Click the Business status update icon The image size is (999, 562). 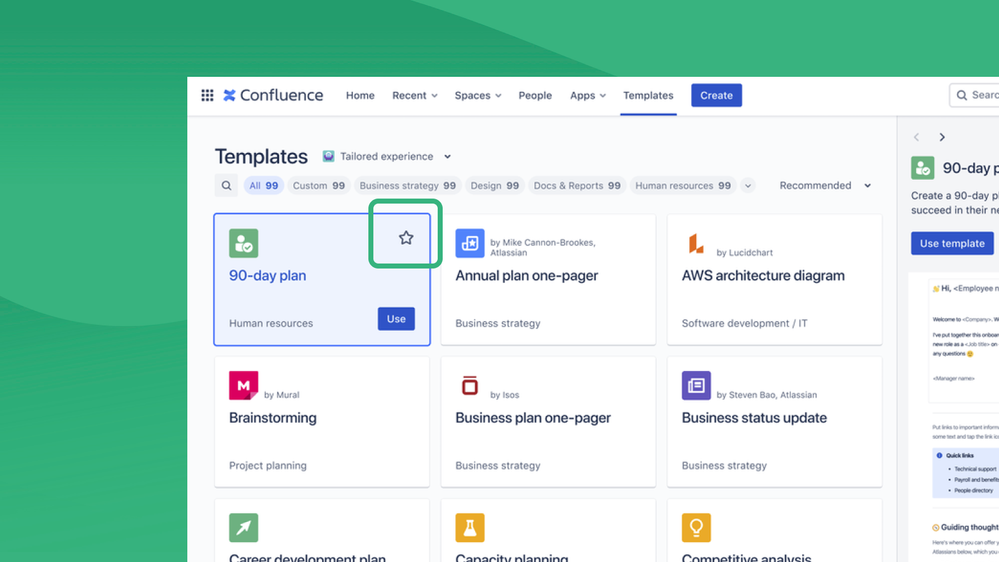point(696,385)
